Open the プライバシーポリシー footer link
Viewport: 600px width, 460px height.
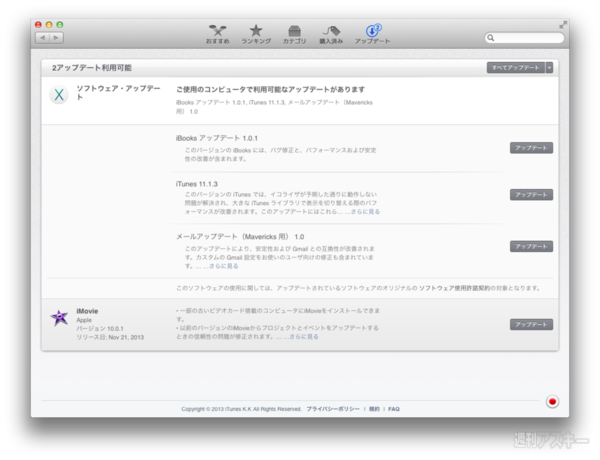(x=333, y=409)
